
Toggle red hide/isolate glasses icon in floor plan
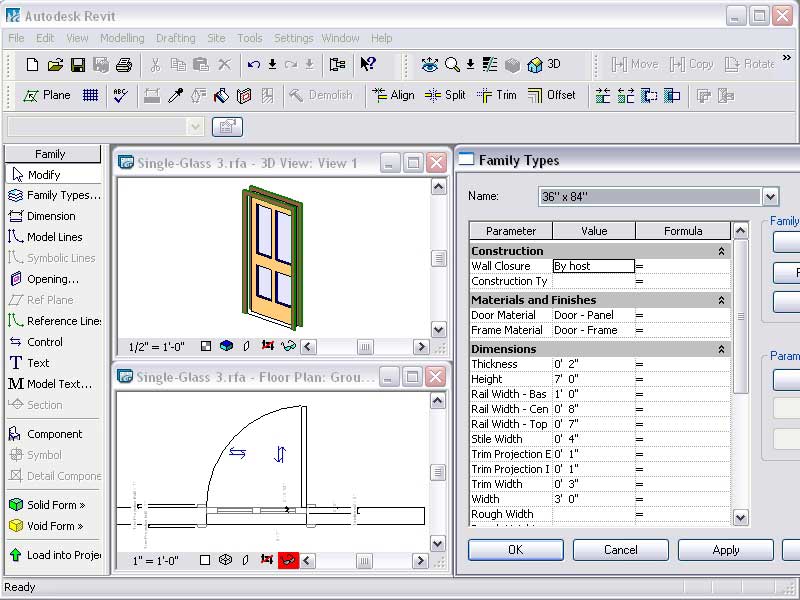[288, 560]
